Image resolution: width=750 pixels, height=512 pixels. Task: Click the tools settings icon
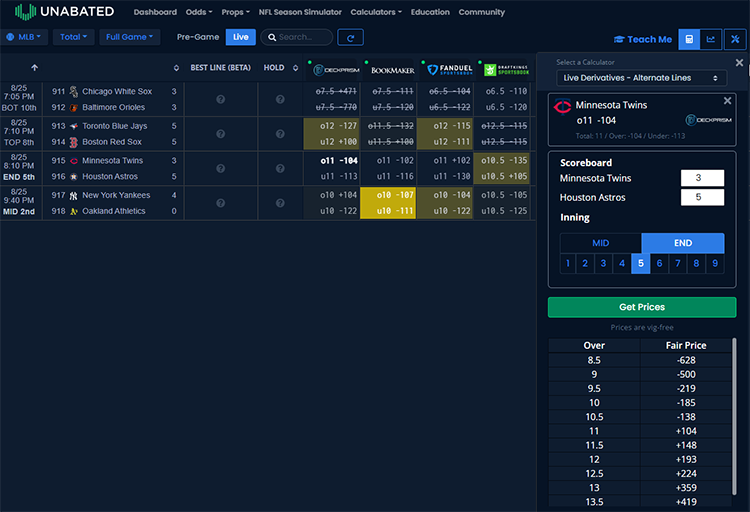click(735, 39)
